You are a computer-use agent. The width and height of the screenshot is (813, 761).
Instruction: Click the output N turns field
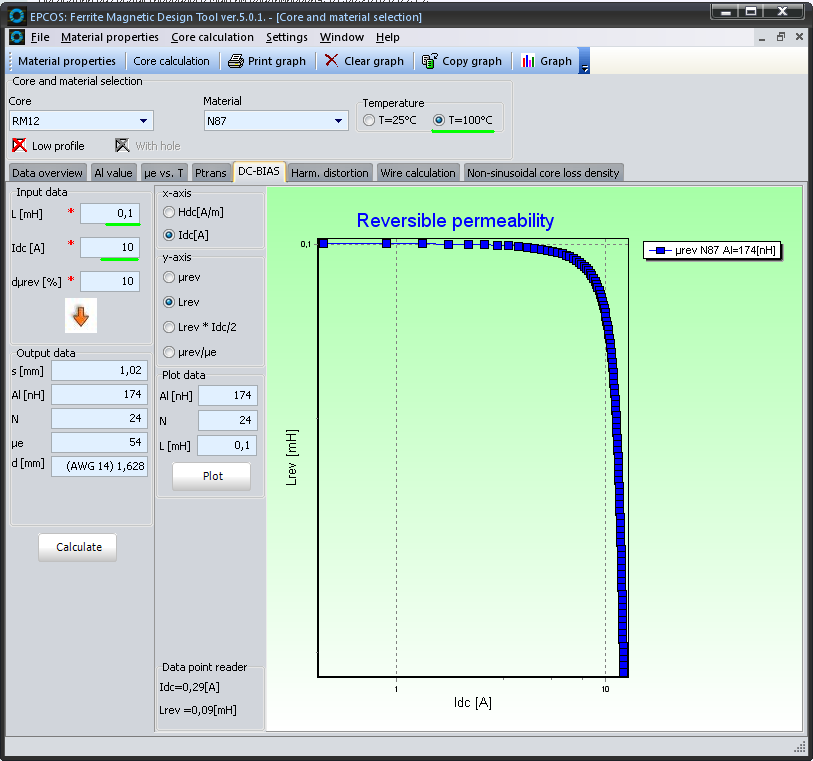(x=100, y=418)
